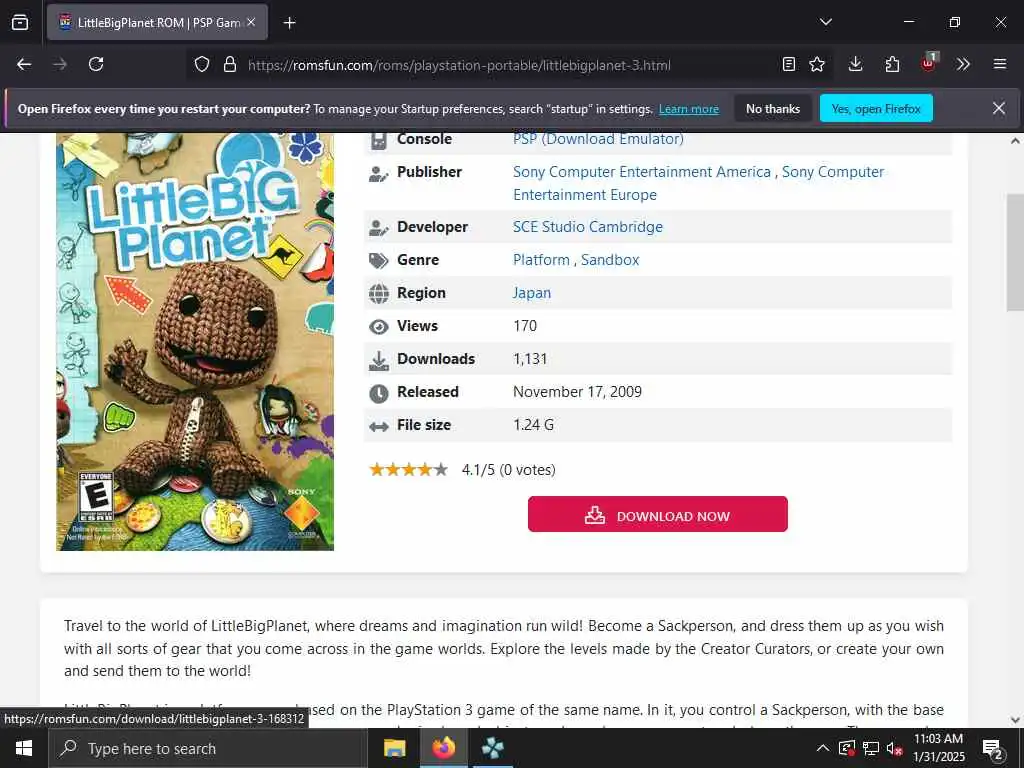Open Sony Computer Entertainment Europe link
Screen dimensions: 1024x768
pyautogui.click(x=698, y=184)
